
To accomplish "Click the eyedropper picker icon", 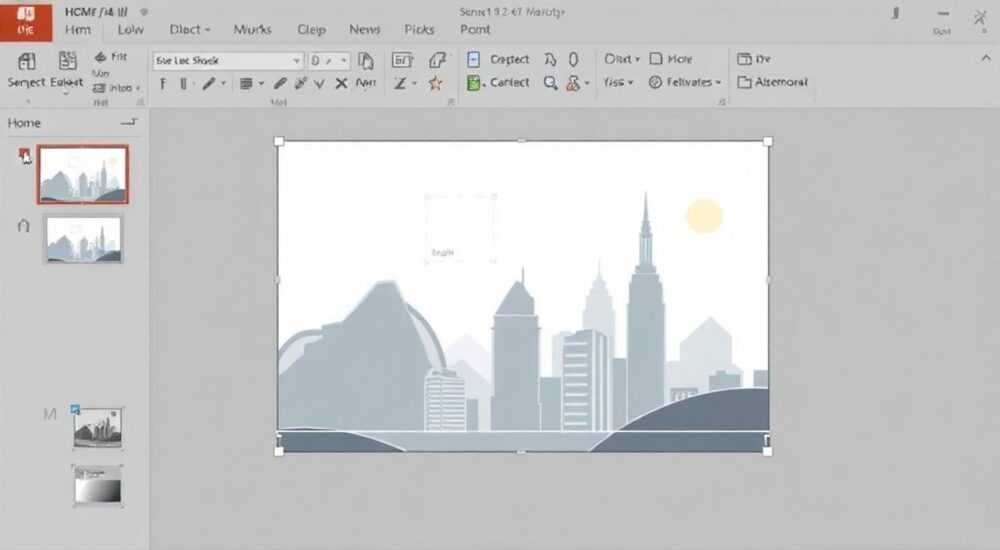I will click(301, 83).
